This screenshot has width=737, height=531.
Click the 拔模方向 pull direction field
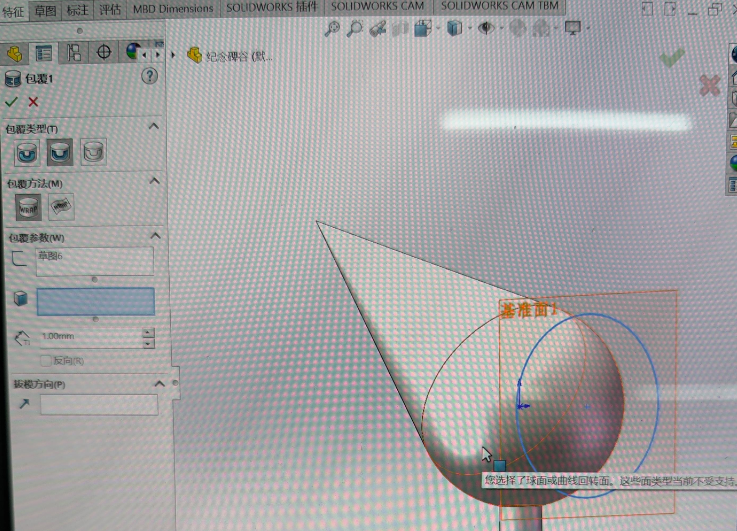click(x=98, y=405)
